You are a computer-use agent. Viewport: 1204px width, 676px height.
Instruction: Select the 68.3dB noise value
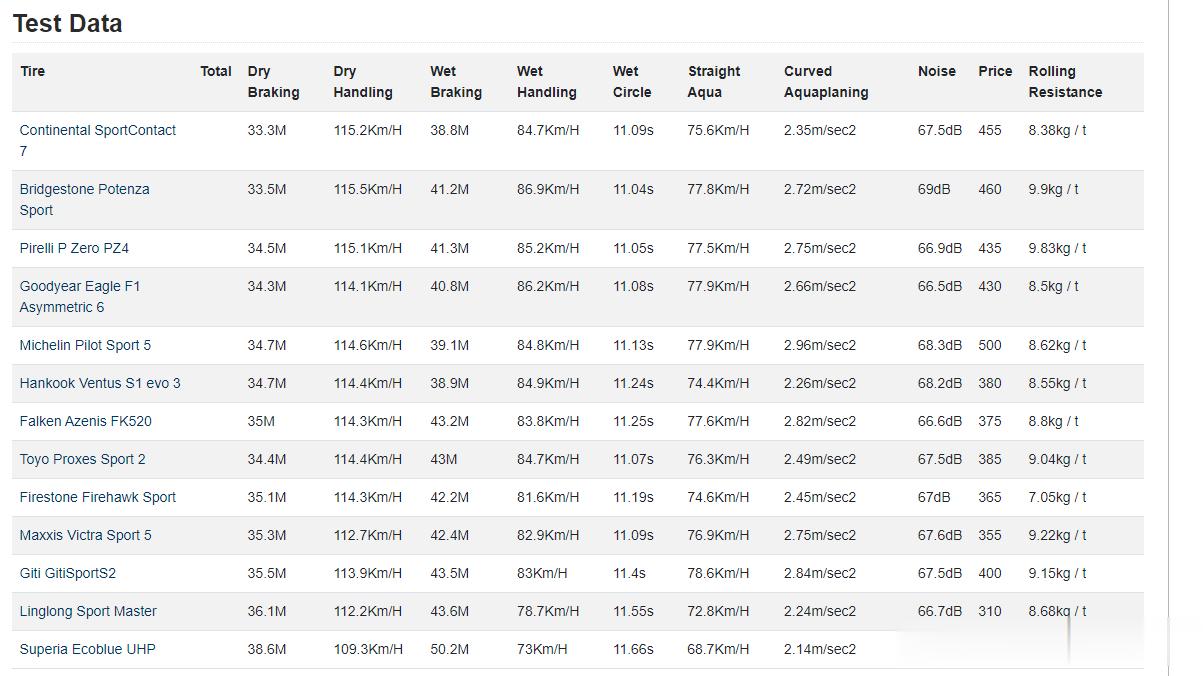click(940, 345)
